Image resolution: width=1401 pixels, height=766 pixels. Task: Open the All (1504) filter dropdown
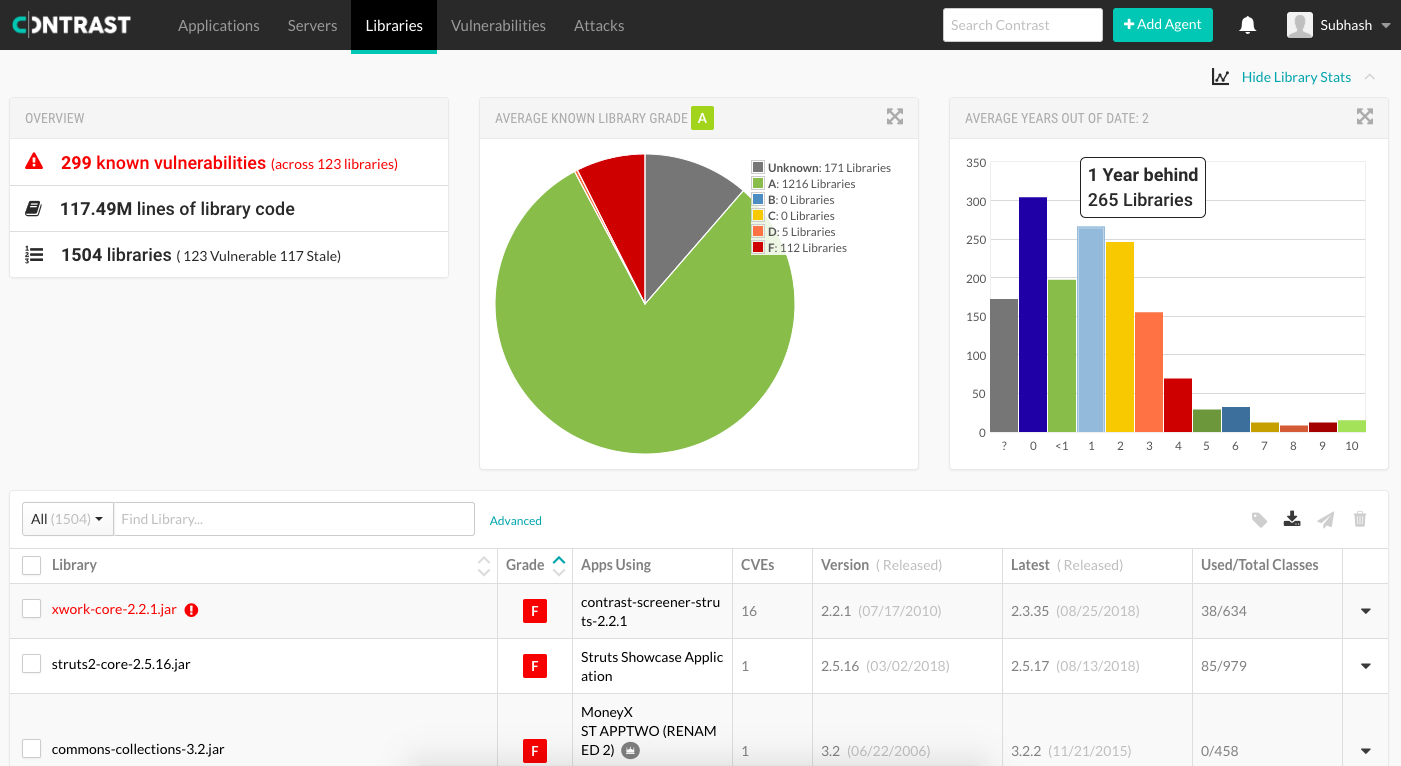click(68, 519)
